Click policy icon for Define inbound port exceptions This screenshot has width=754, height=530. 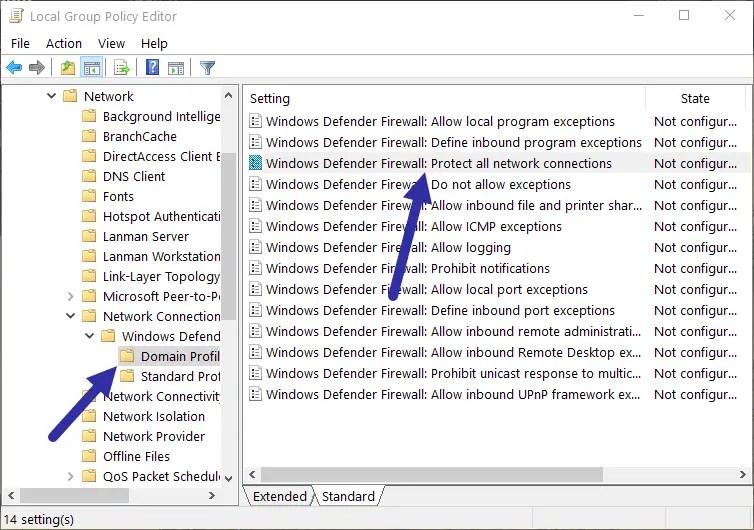click(x=255, y=310)
